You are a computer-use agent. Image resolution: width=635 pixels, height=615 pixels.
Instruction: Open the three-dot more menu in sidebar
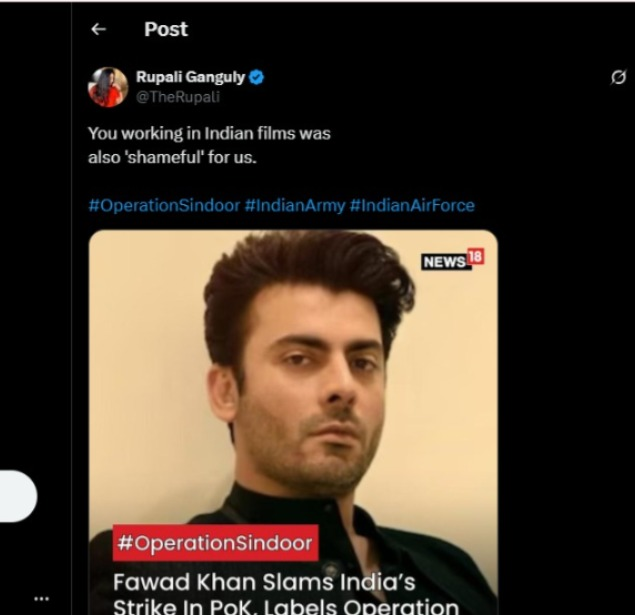point(41,598)
